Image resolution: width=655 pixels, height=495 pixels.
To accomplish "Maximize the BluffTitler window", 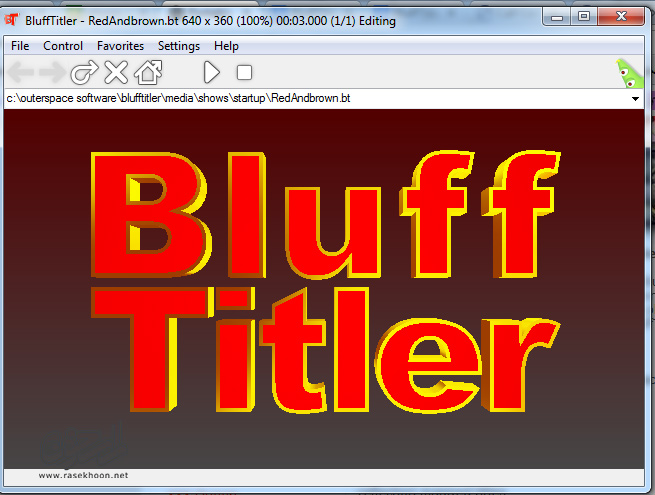I will click(584, 17).
